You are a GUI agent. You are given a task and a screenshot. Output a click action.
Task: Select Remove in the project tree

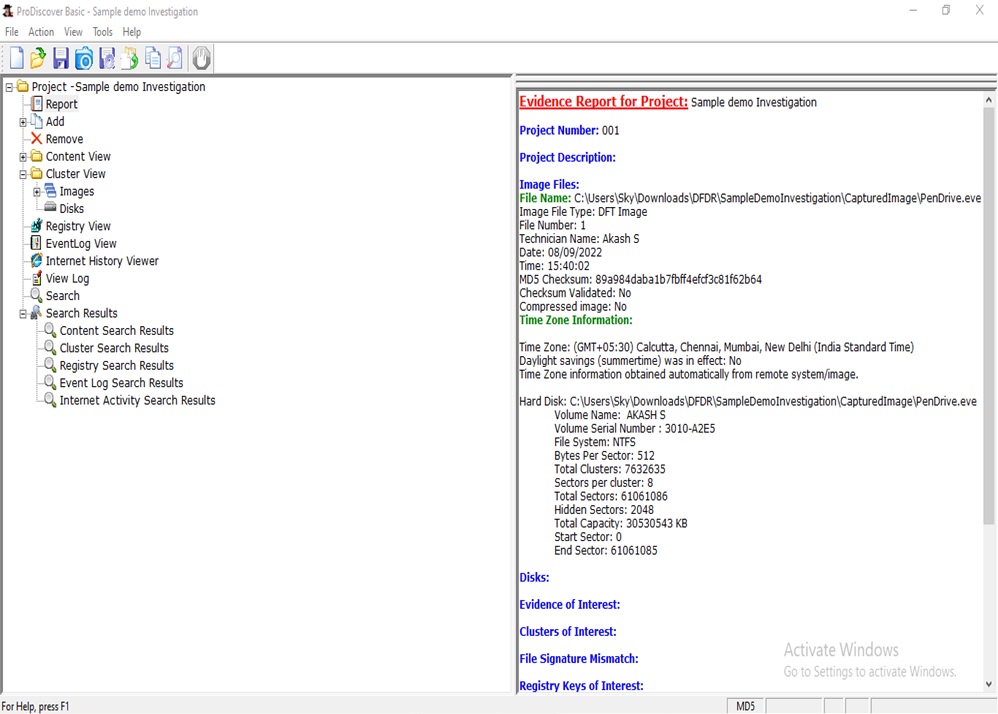[x=64, y=139]
